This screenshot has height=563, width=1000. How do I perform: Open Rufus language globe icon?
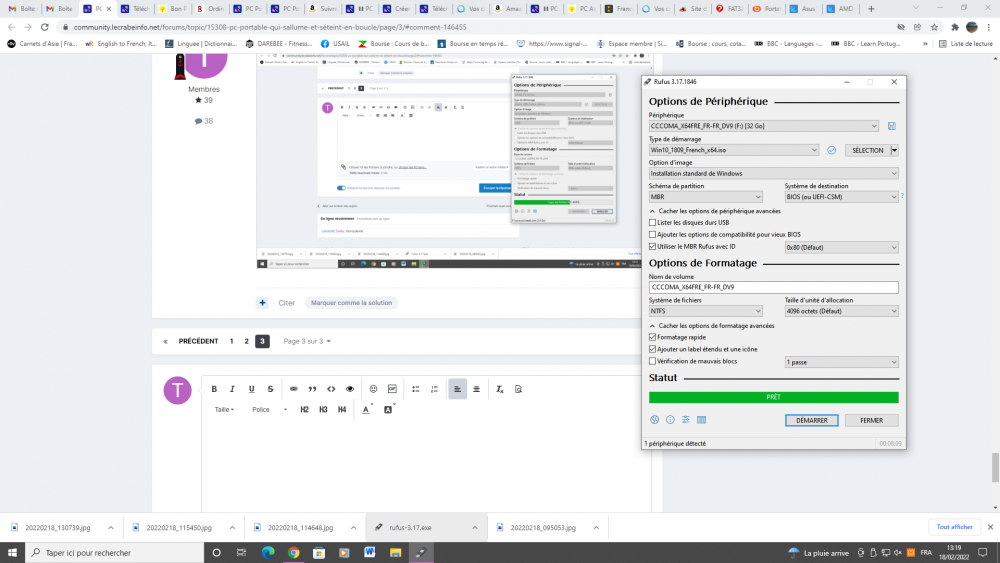coord(655,420)
